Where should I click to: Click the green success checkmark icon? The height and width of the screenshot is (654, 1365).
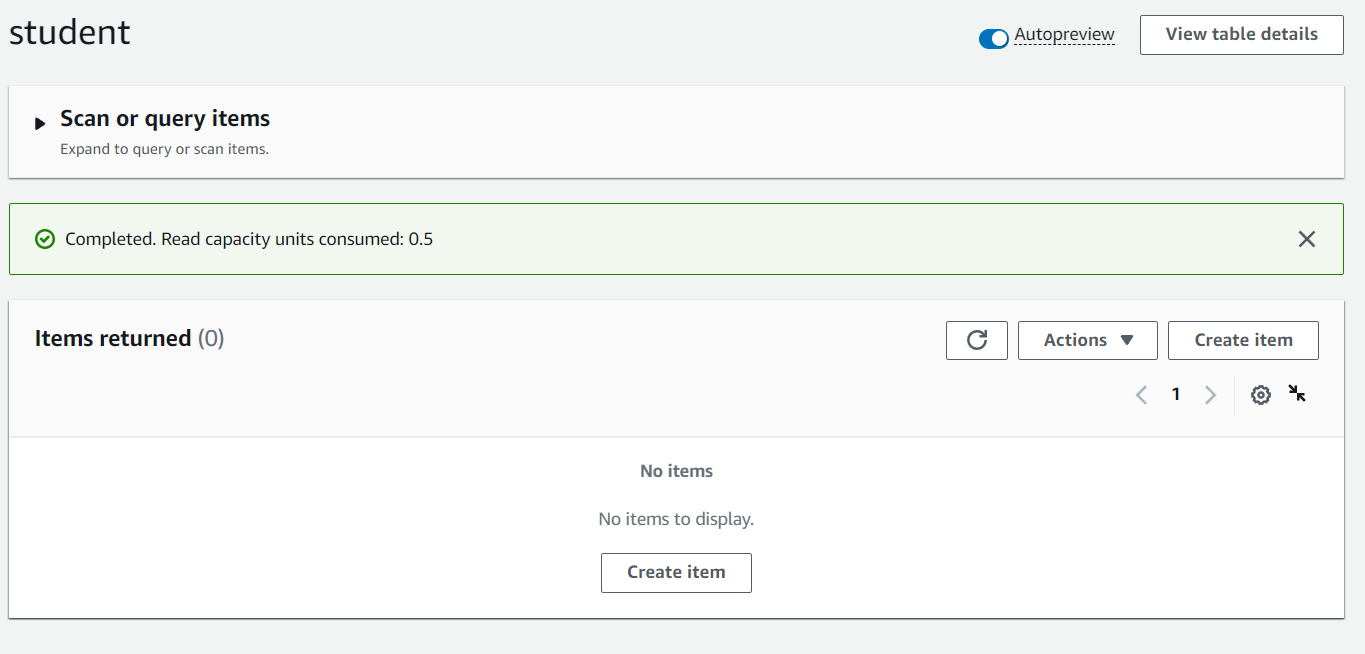(44, 239)
